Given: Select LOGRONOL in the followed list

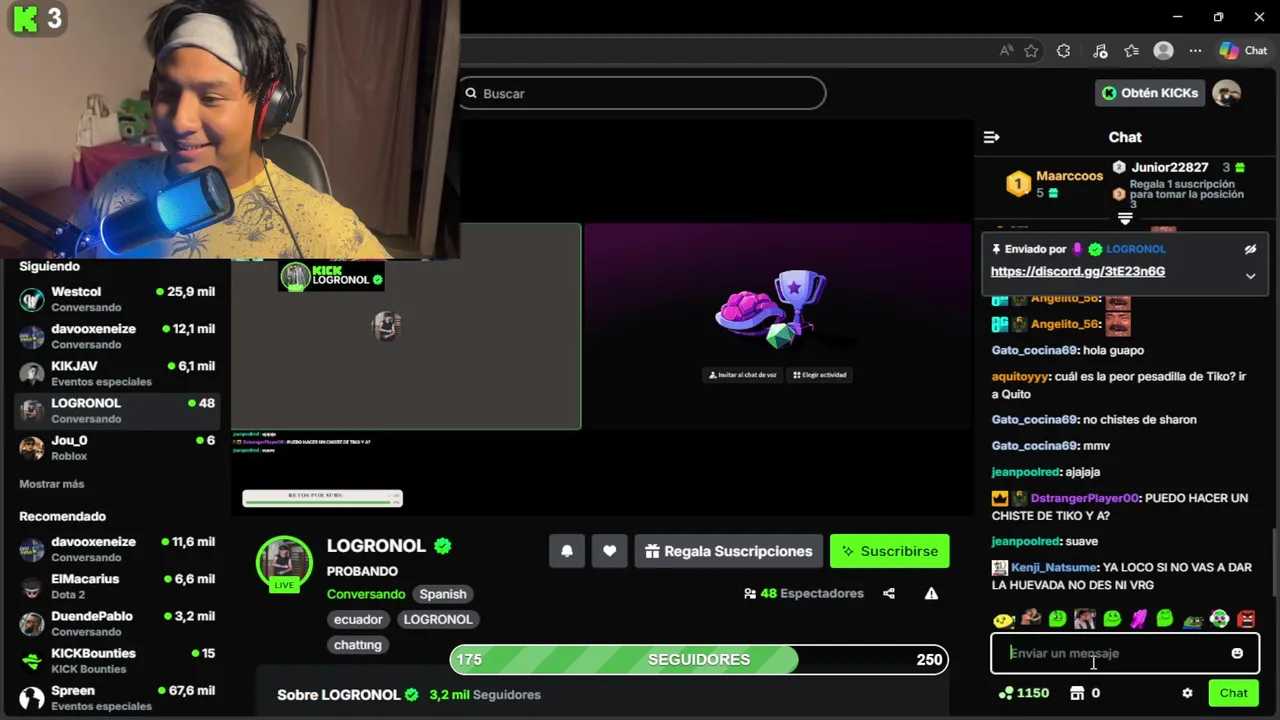Looking at the screenshot, I should point(117,410).
